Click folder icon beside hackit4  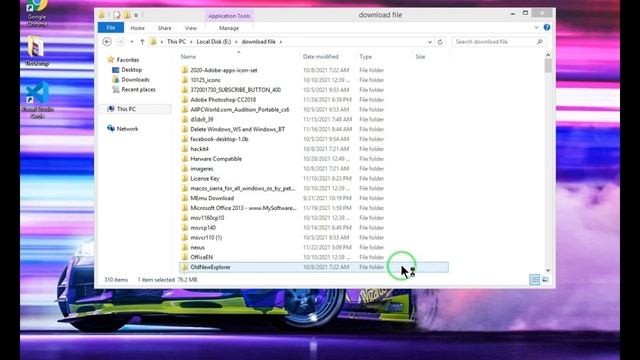tap(184, 149)
